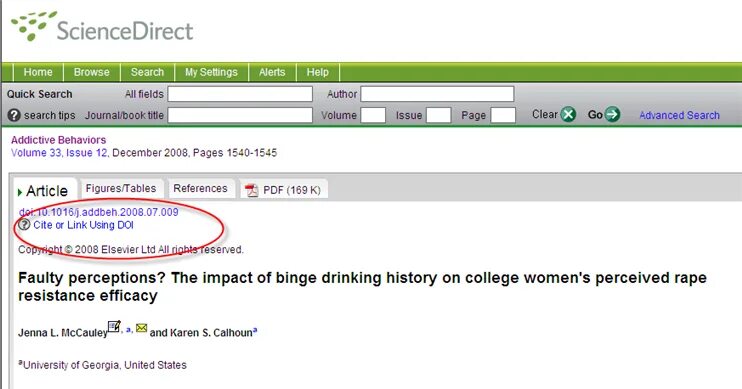
Task: Click the author name Jenna L. McCauley
Action: tap(63, 333)
